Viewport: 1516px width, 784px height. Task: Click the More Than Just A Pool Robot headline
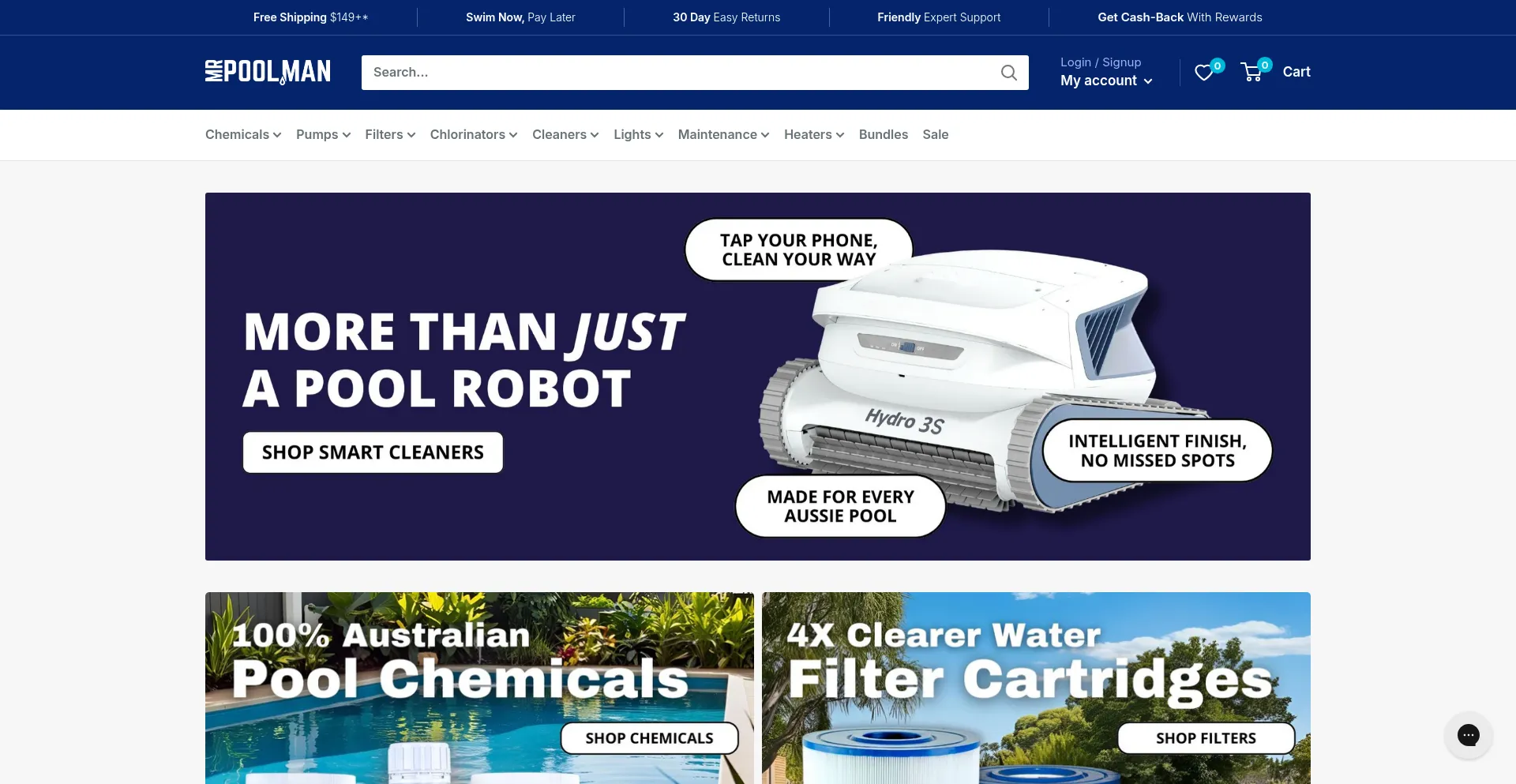[x=464, y=360]
